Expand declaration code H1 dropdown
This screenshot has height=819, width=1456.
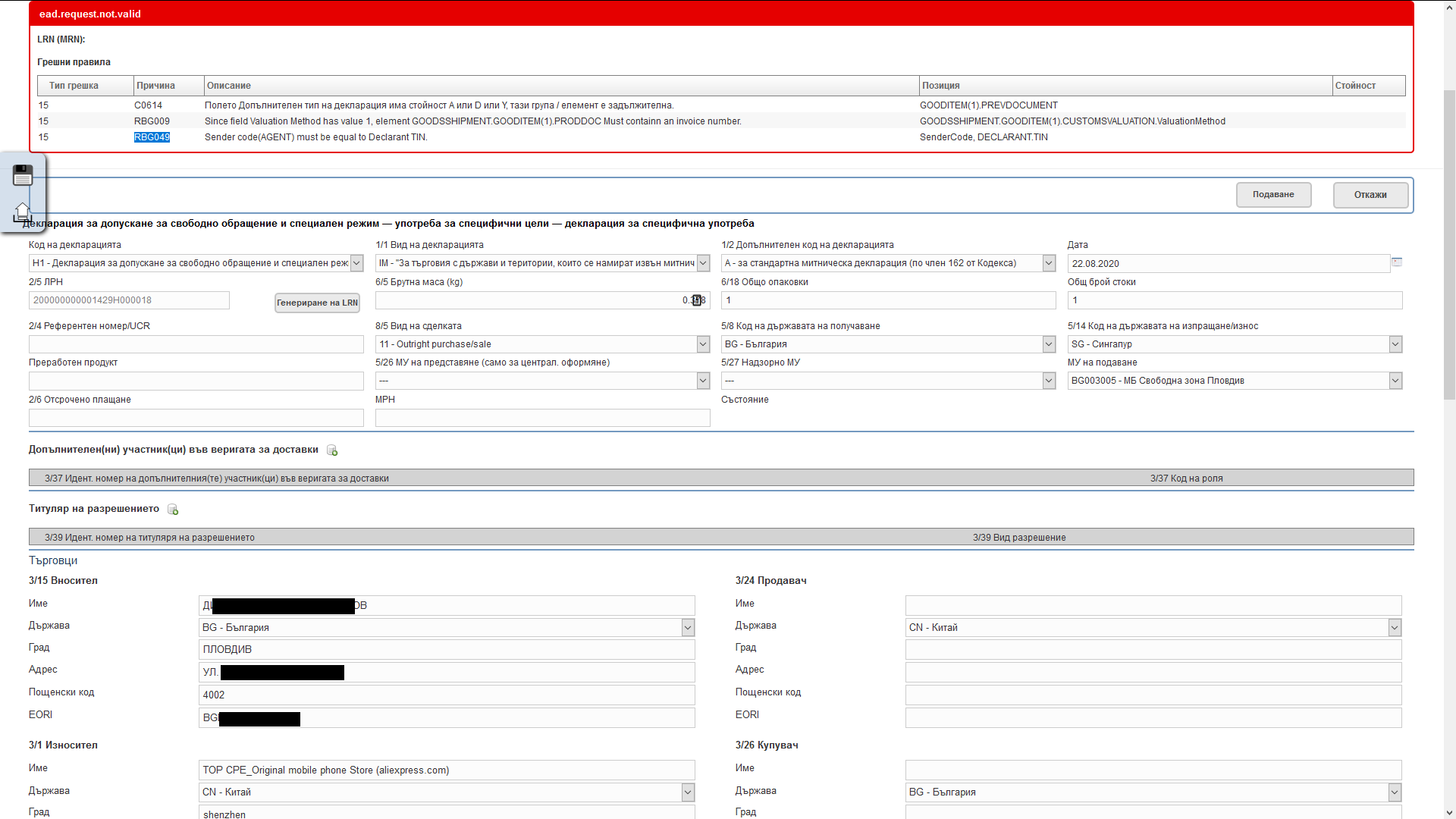coord(356,263)
